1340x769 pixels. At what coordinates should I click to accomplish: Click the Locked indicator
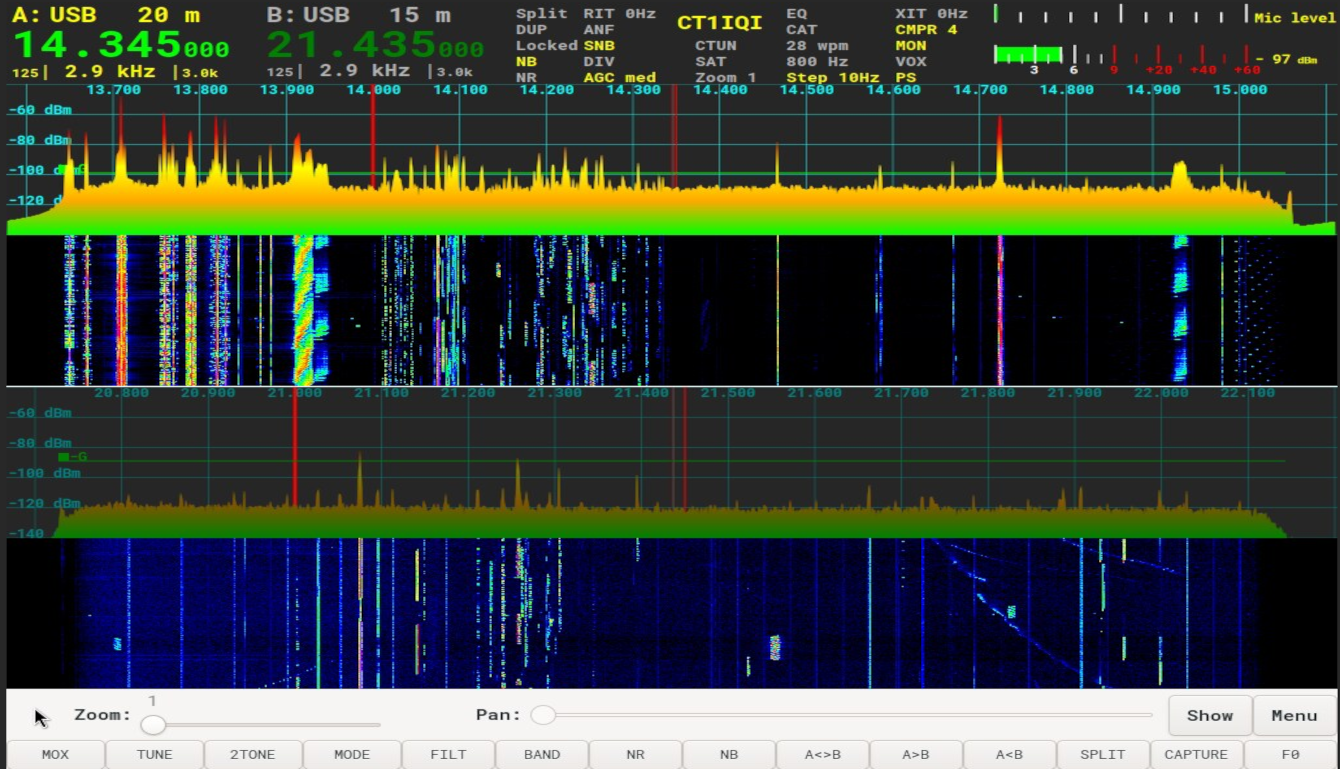click(546, 45)
